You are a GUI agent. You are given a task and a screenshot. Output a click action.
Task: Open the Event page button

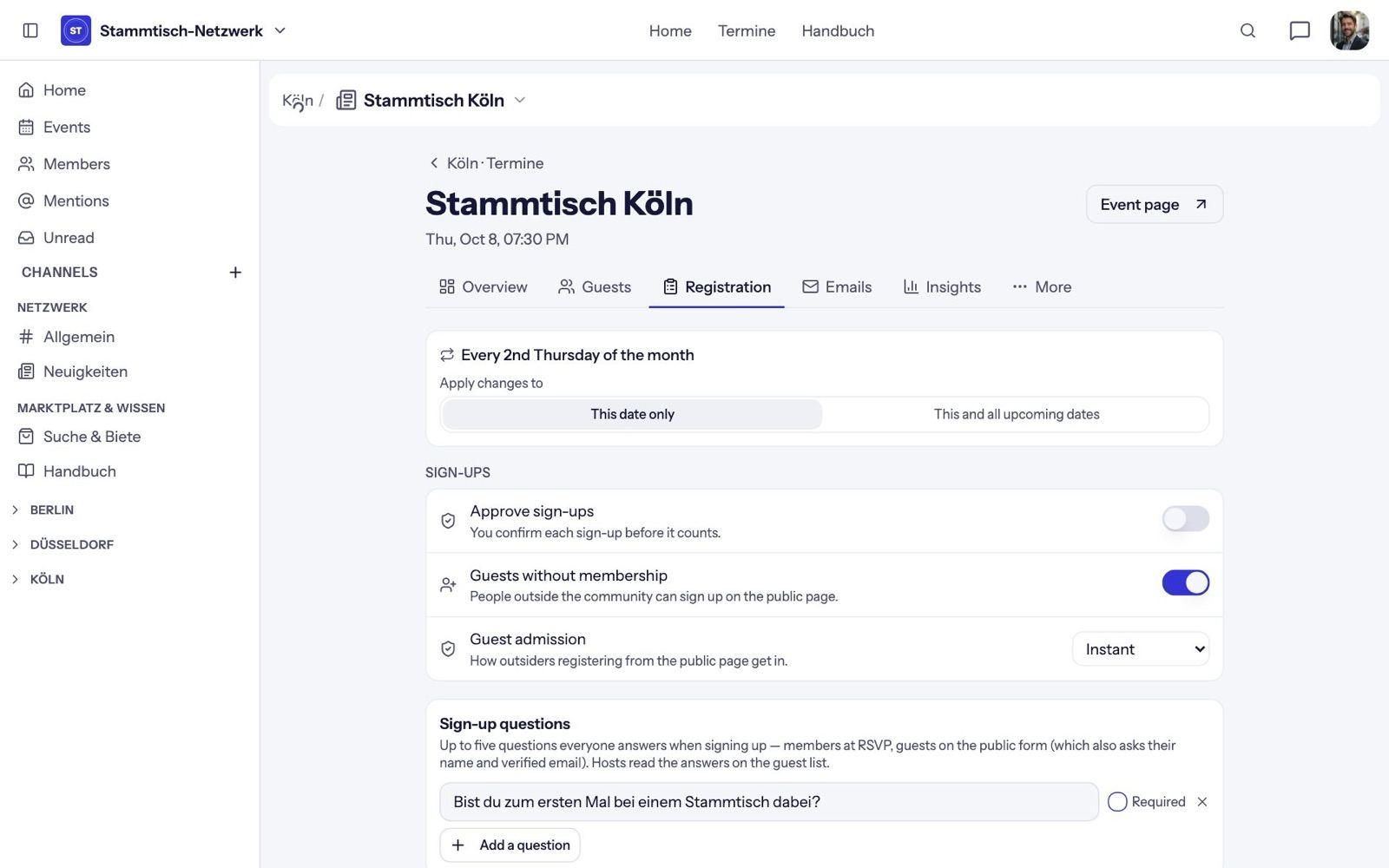(x=1154, y=204)
